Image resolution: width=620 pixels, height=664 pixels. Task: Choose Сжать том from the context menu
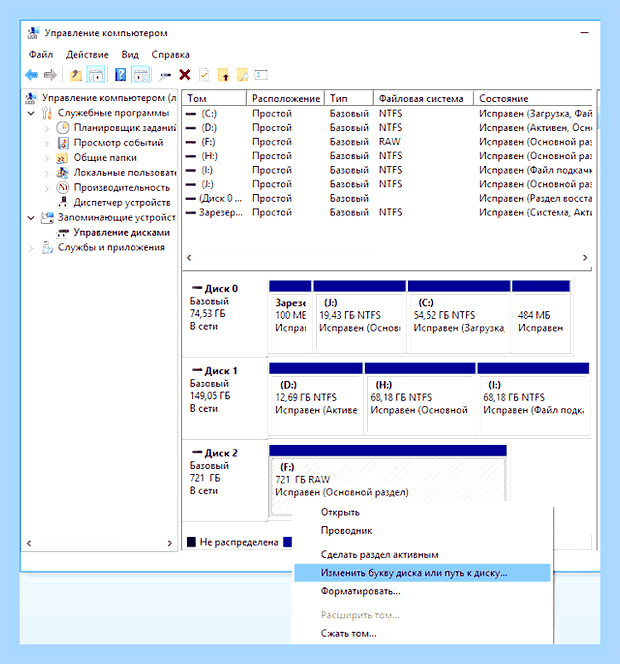point(422,634)
